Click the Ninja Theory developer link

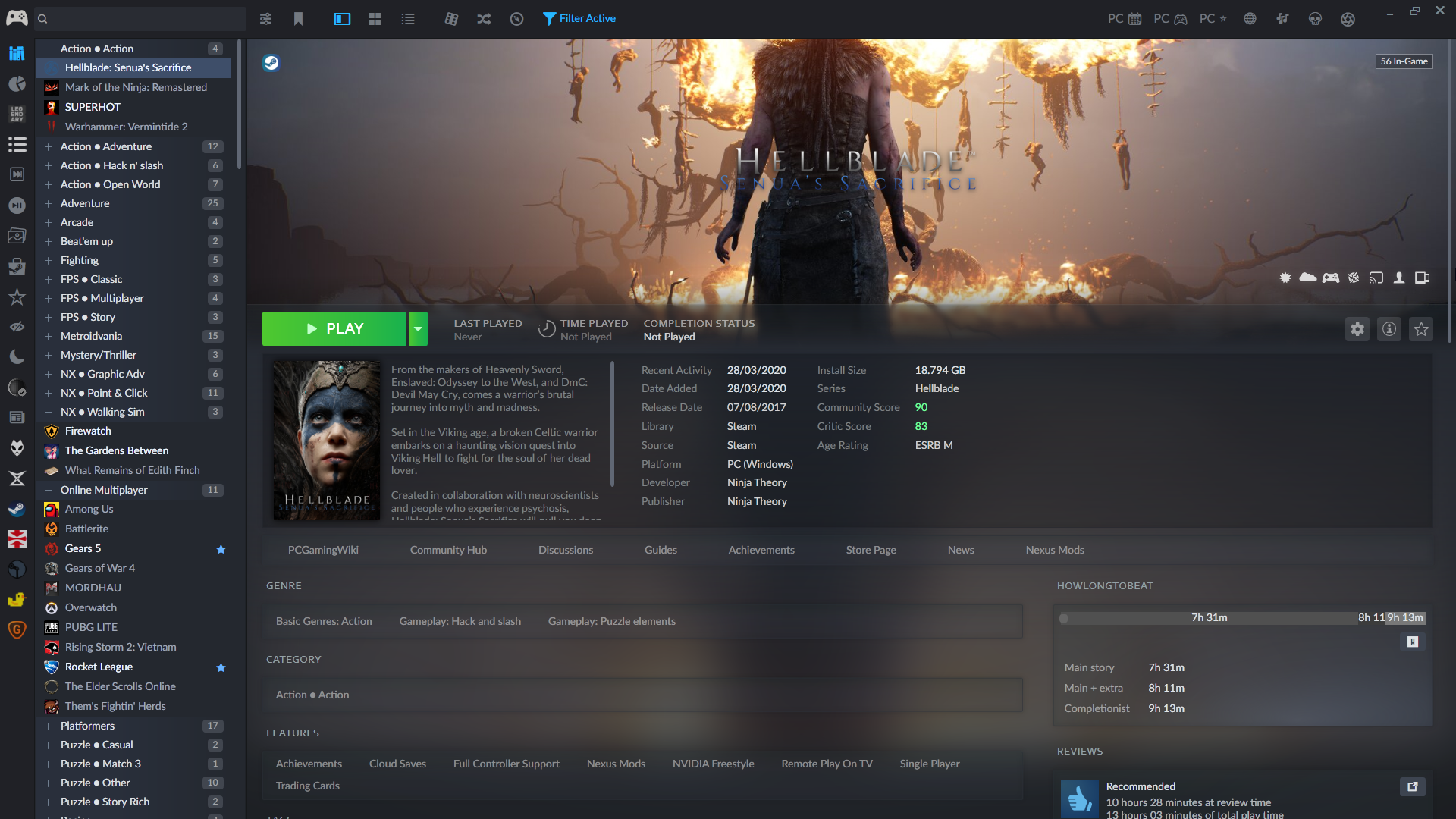click(x=756, y=482)
